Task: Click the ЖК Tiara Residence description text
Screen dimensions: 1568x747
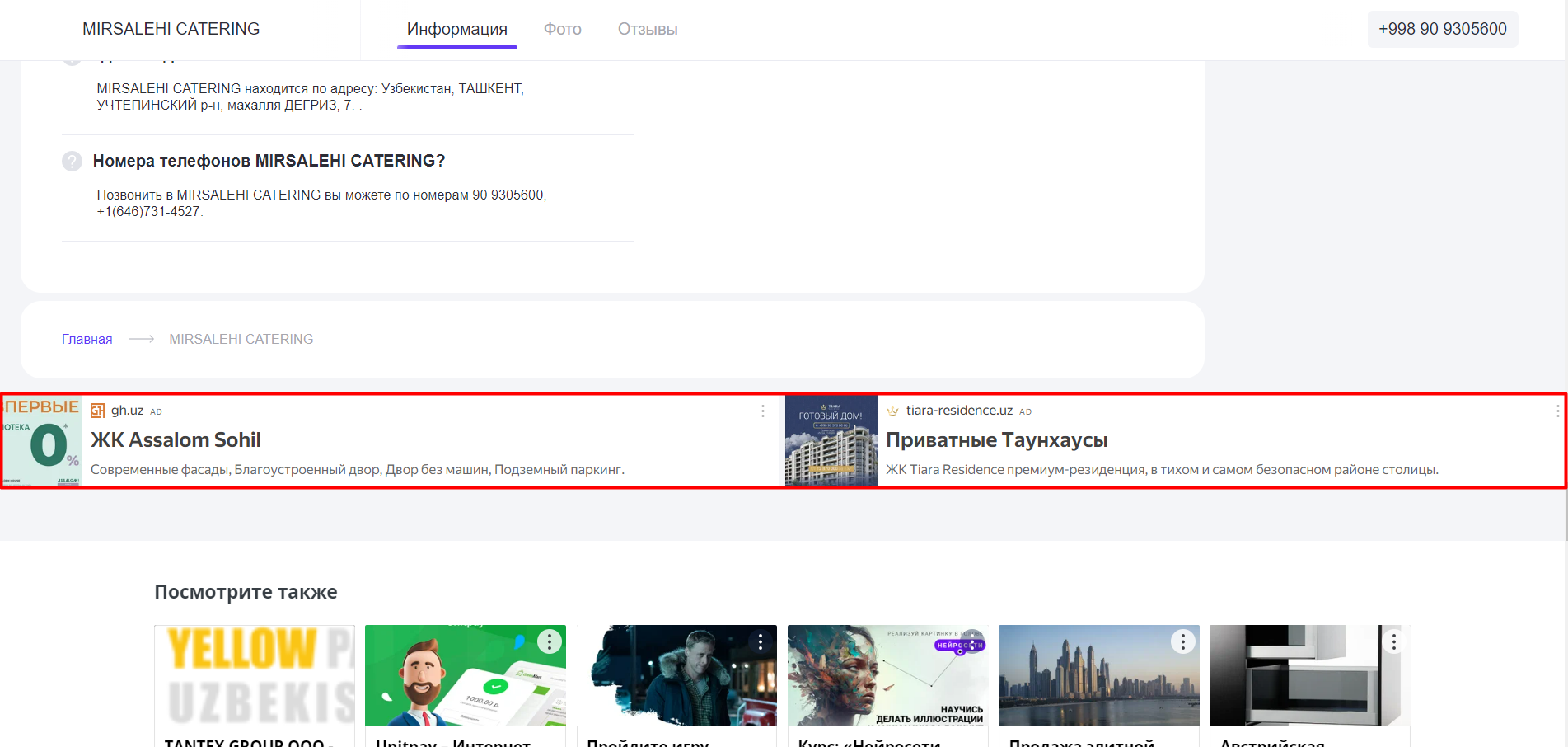Action: point(1163,470)
